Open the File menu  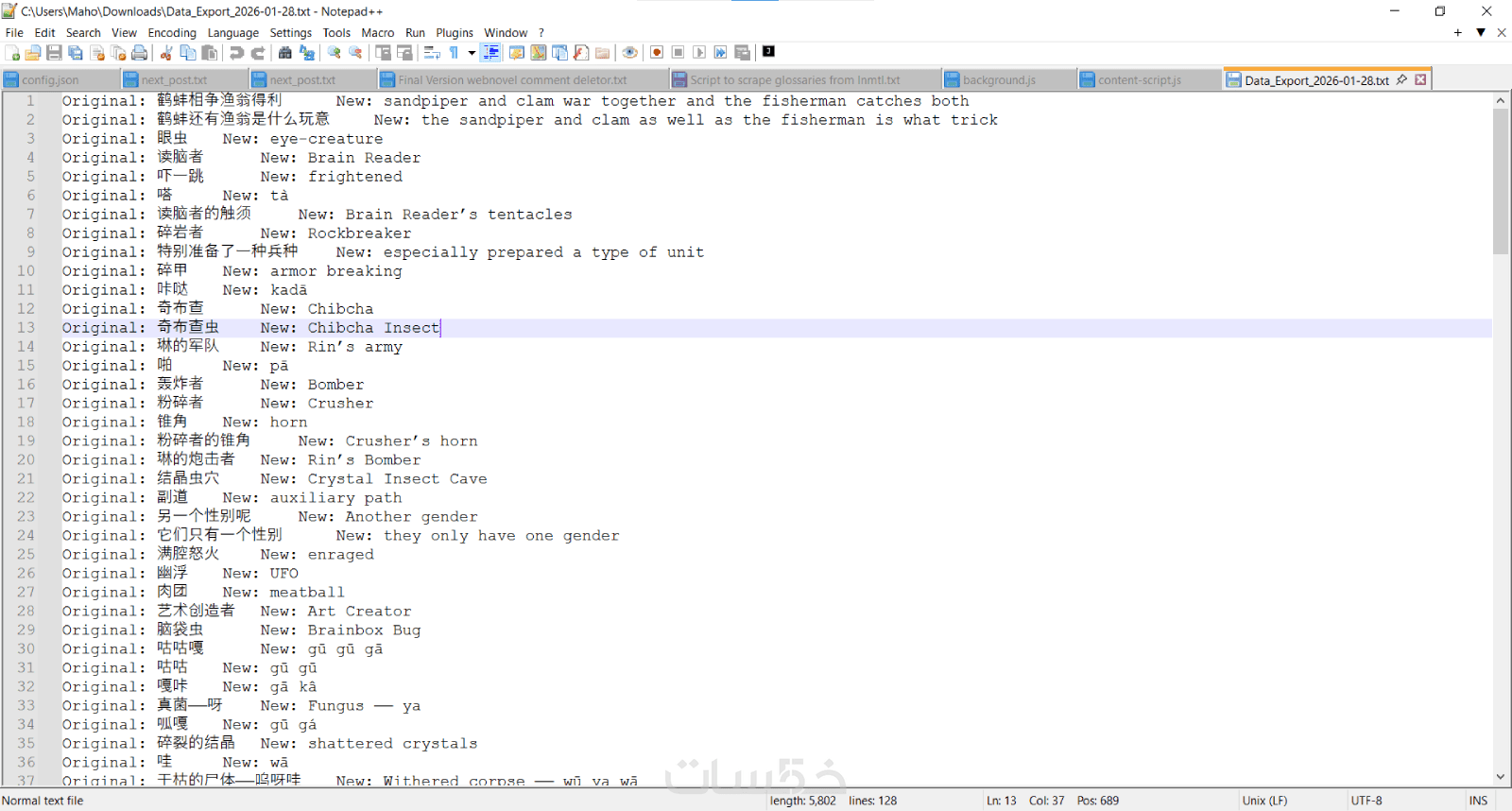click(14, 32)
